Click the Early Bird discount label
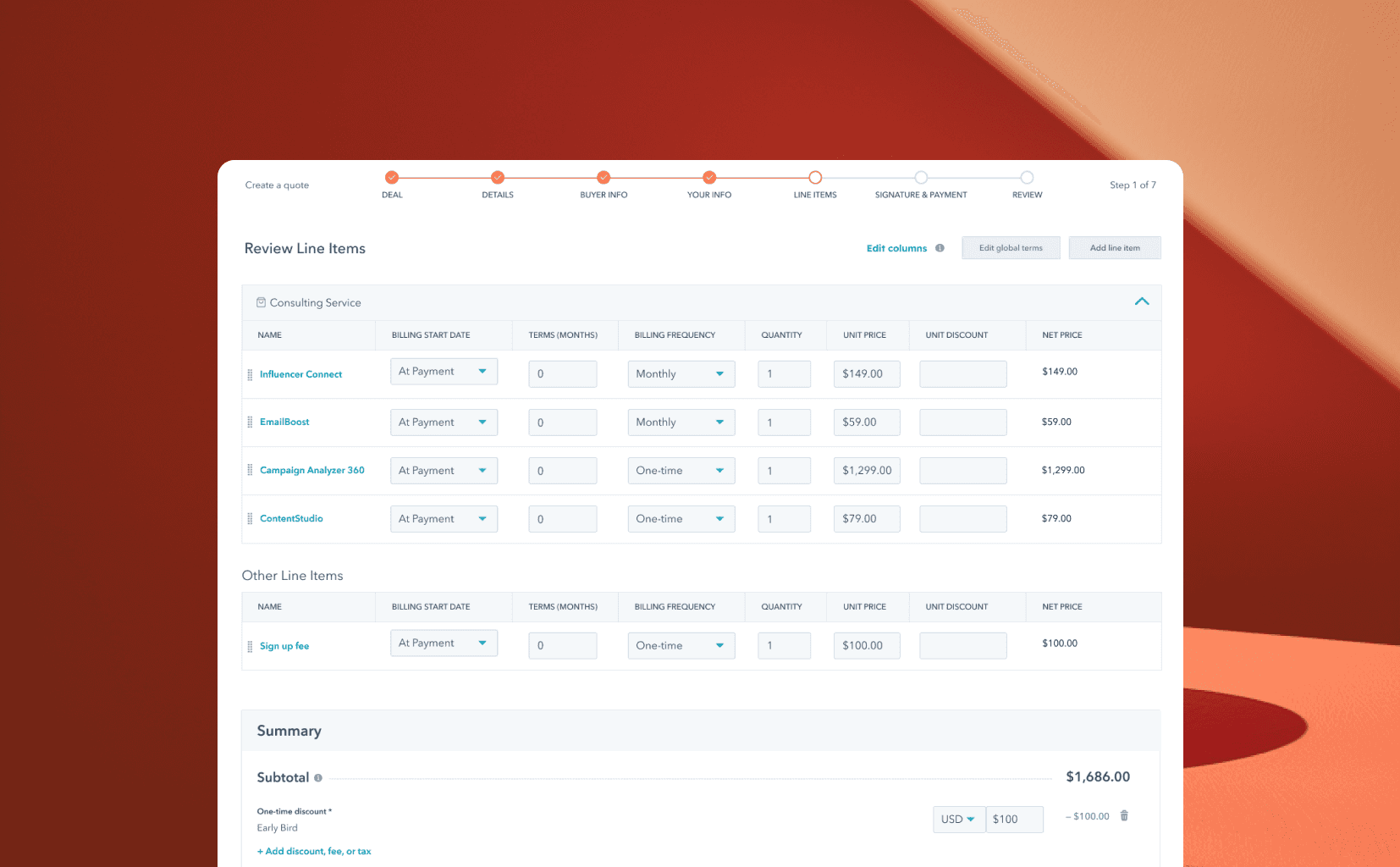Screen dimensions: 1400x867 tap(278, 828)
